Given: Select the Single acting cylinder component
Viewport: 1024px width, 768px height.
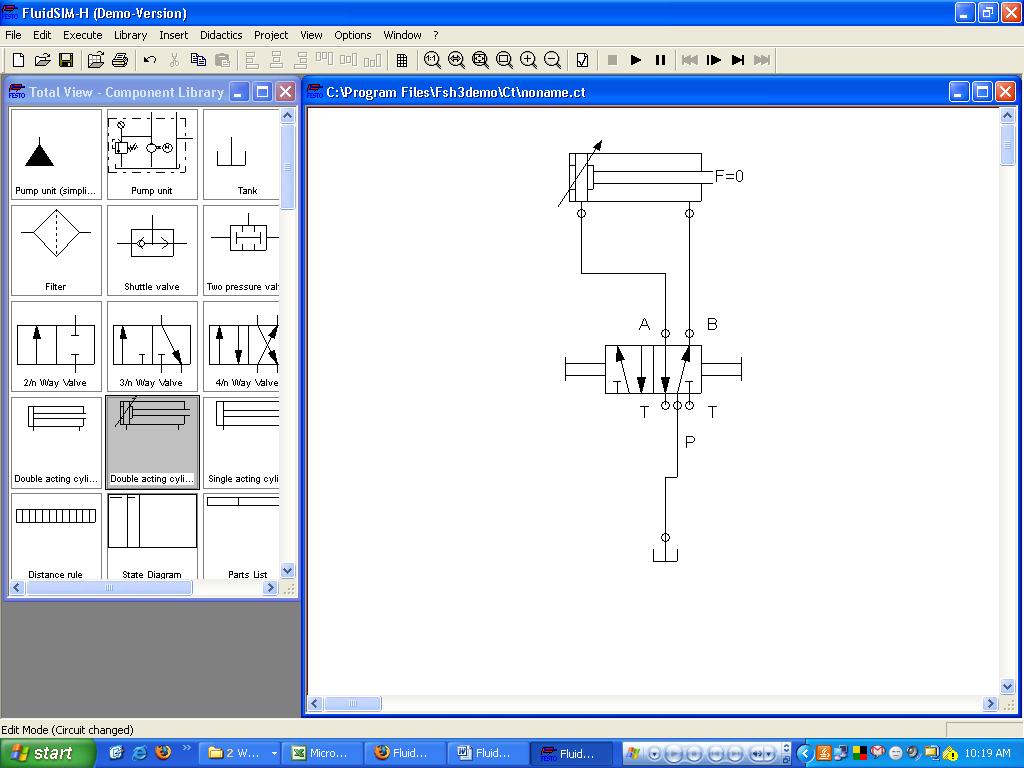Looking at the screenshot, I should pyautogui.click(x=241, y=442).
